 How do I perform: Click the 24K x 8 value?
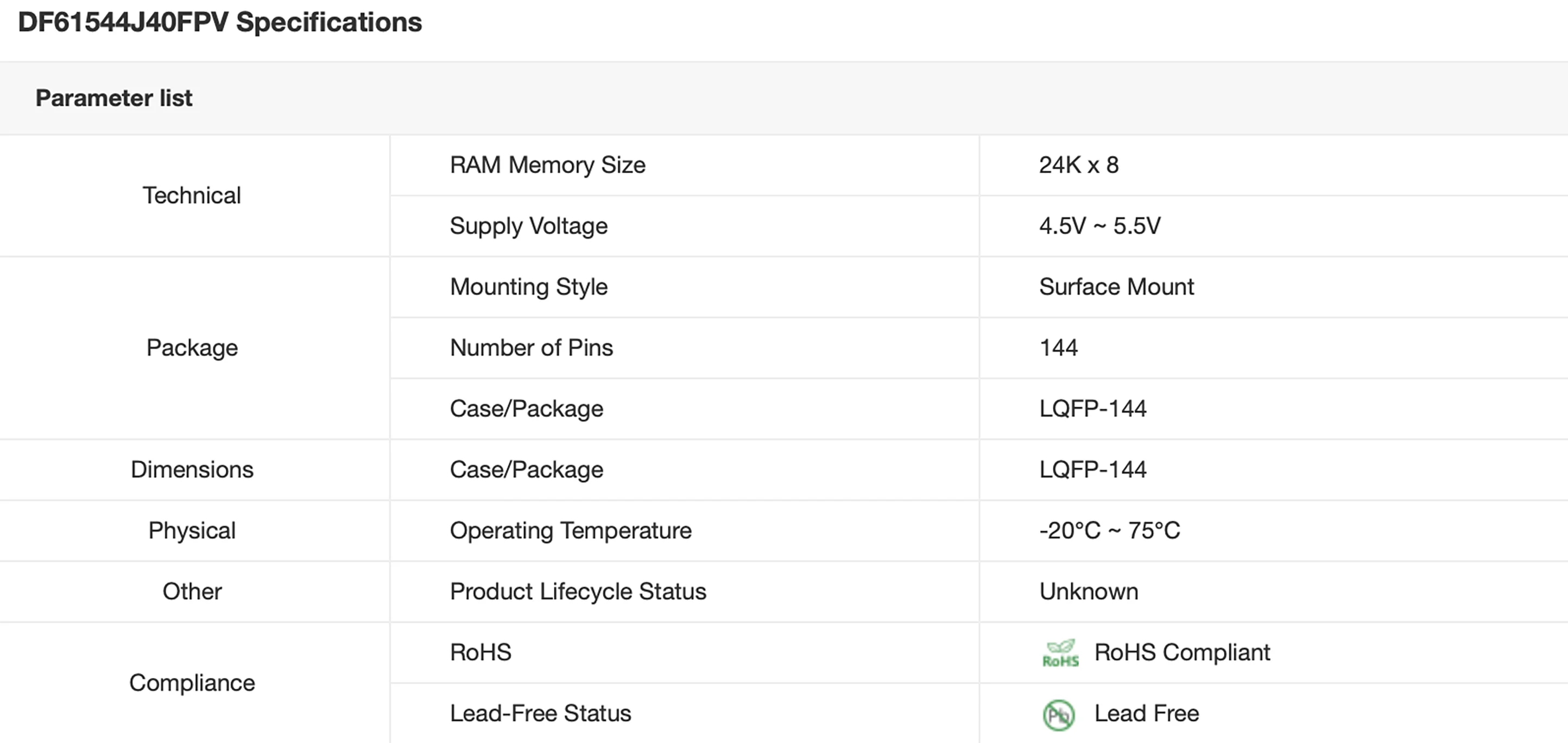[x=1079, y=165]
